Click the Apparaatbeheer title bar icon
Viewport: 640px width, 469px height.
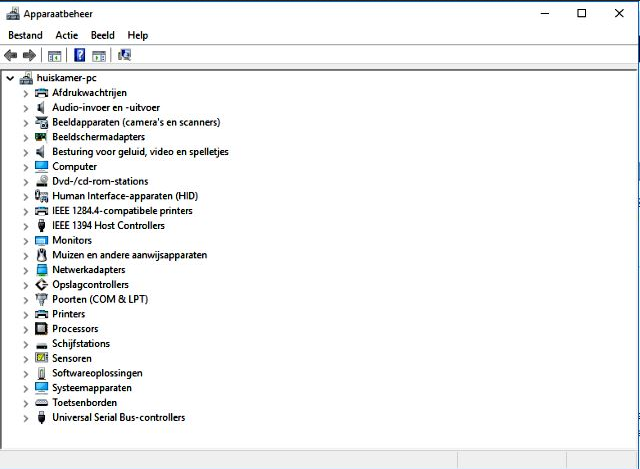coord(13,13)
